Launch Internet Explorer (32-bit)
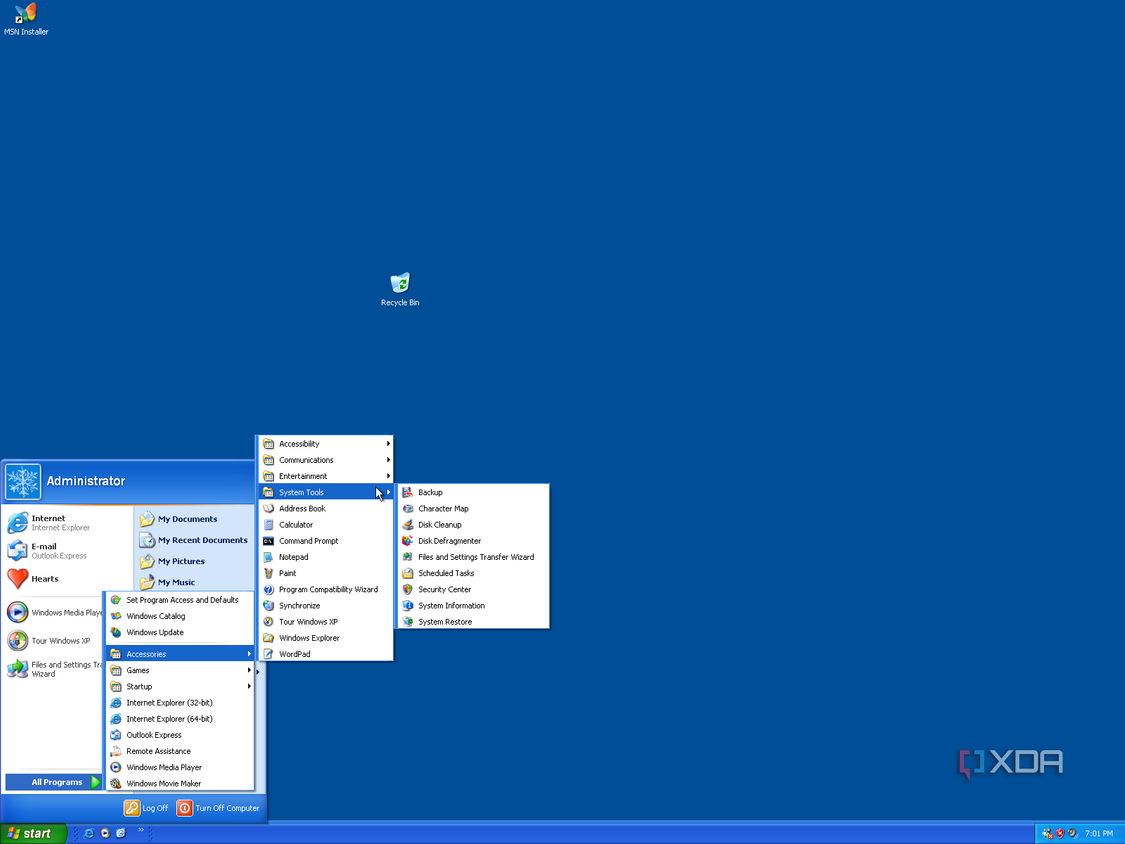 point(180,703)
